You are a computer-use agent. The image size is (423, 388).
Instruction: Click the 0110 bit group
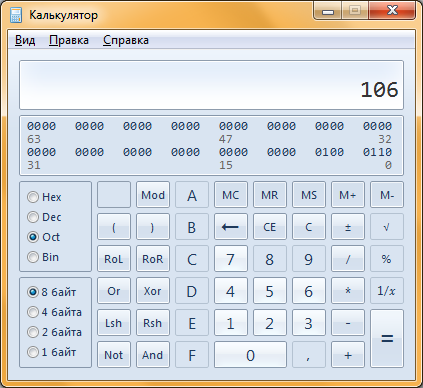377,152
